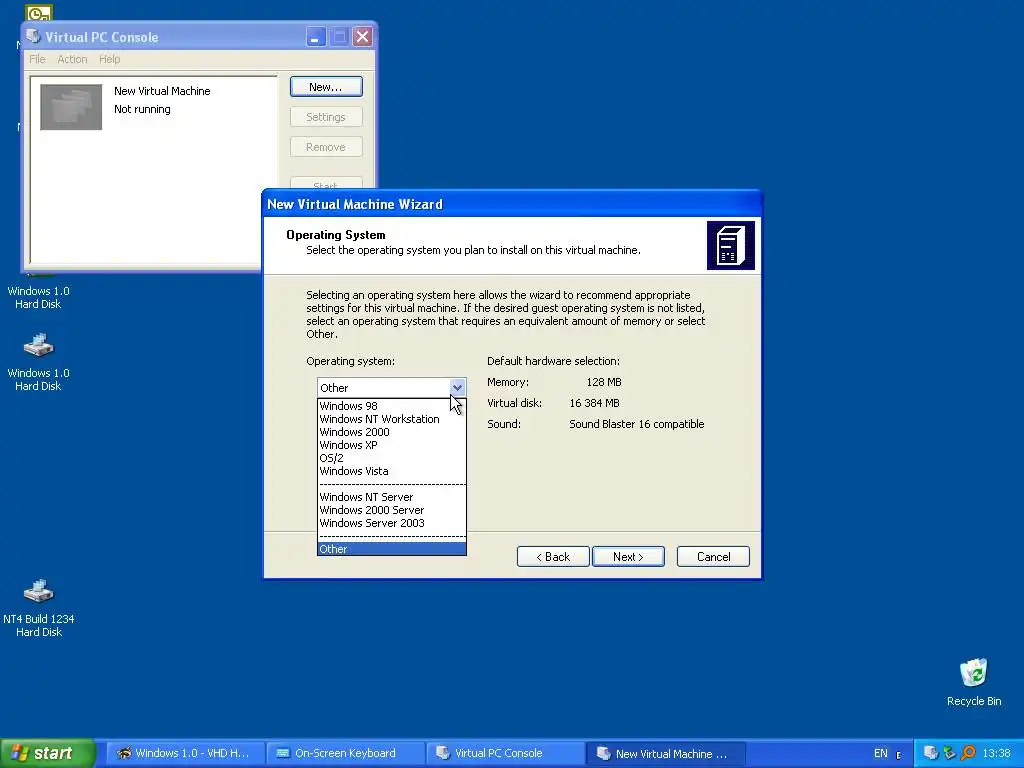
Task: Open the File menu in Virtual PC Console
Action: point(37,59)
